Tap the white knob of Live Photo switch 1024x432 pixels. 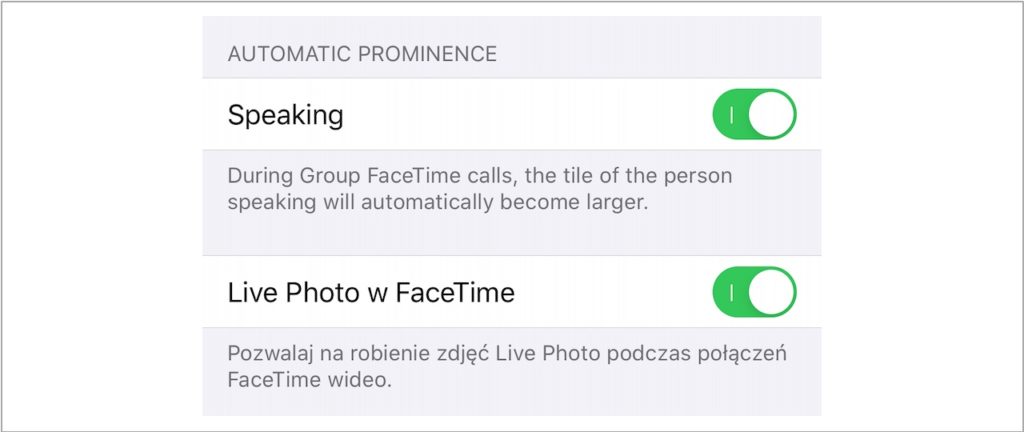point(772,292)
